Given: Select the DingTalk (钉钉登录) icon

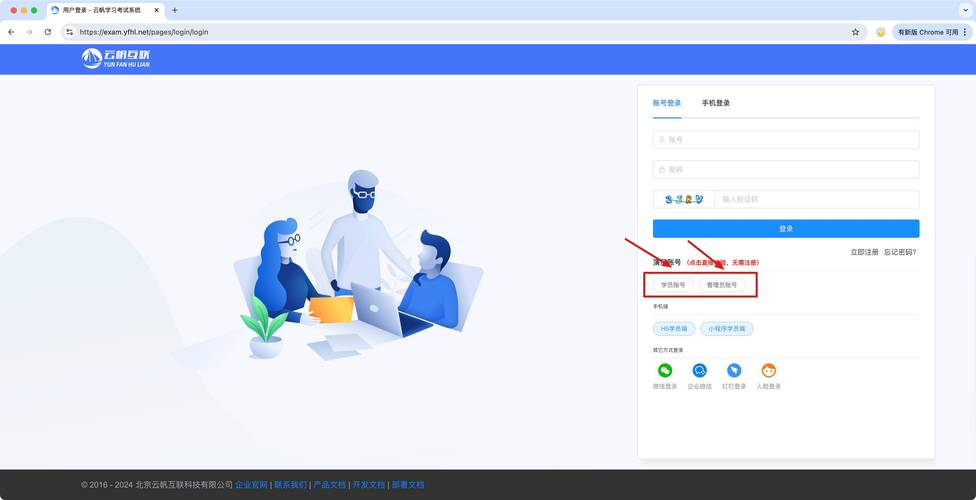Looking at the screenshot, I should 734,371.
